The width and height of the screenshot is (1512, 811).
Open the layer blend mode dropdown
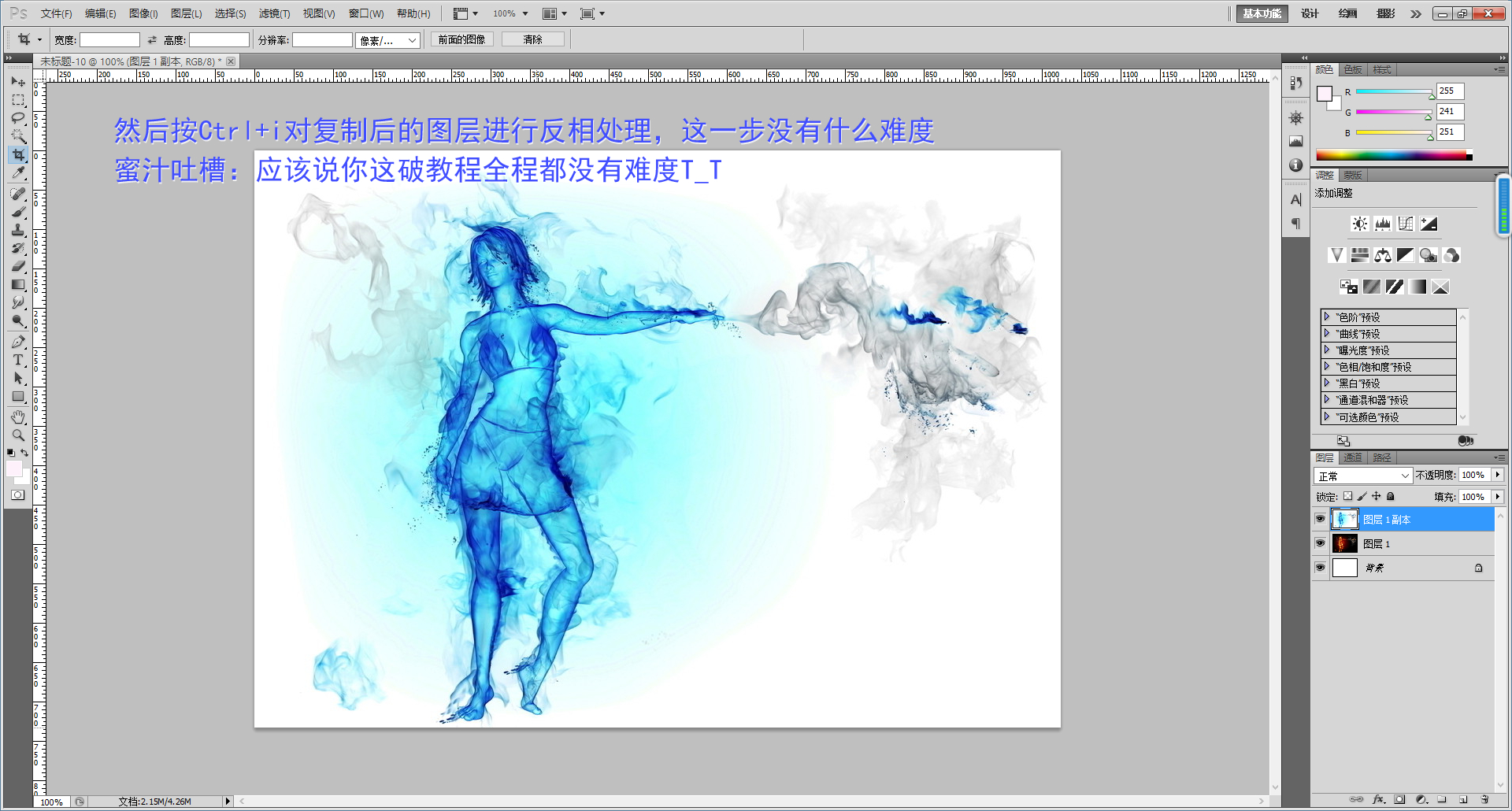tap(1363, 476)
